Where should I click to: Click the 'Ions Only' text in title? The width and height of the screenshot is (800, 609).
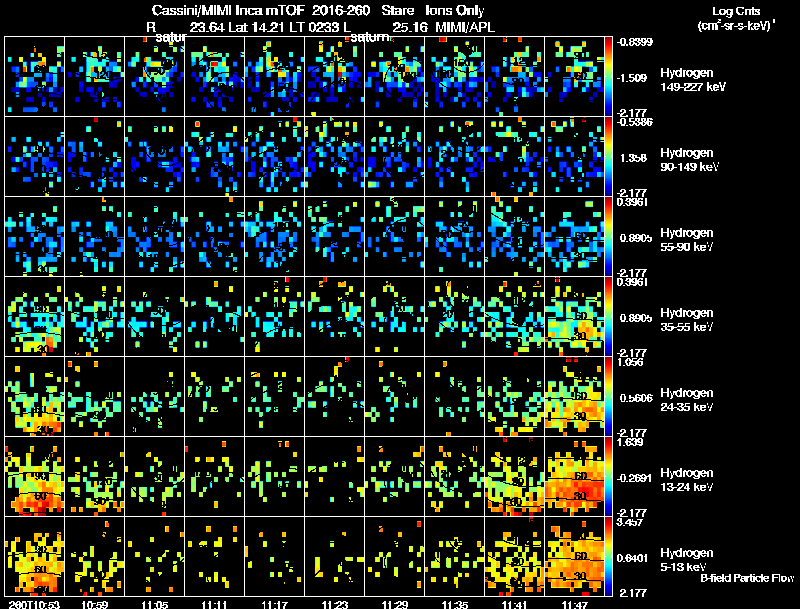455,10
